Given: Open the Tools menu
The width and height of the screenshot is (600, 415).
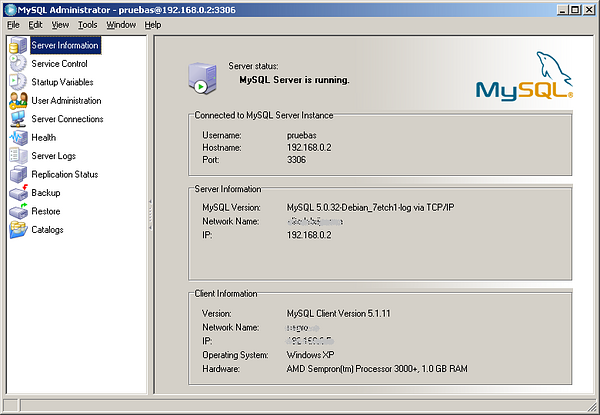Looking at the screenshot, I should point(88,24).
